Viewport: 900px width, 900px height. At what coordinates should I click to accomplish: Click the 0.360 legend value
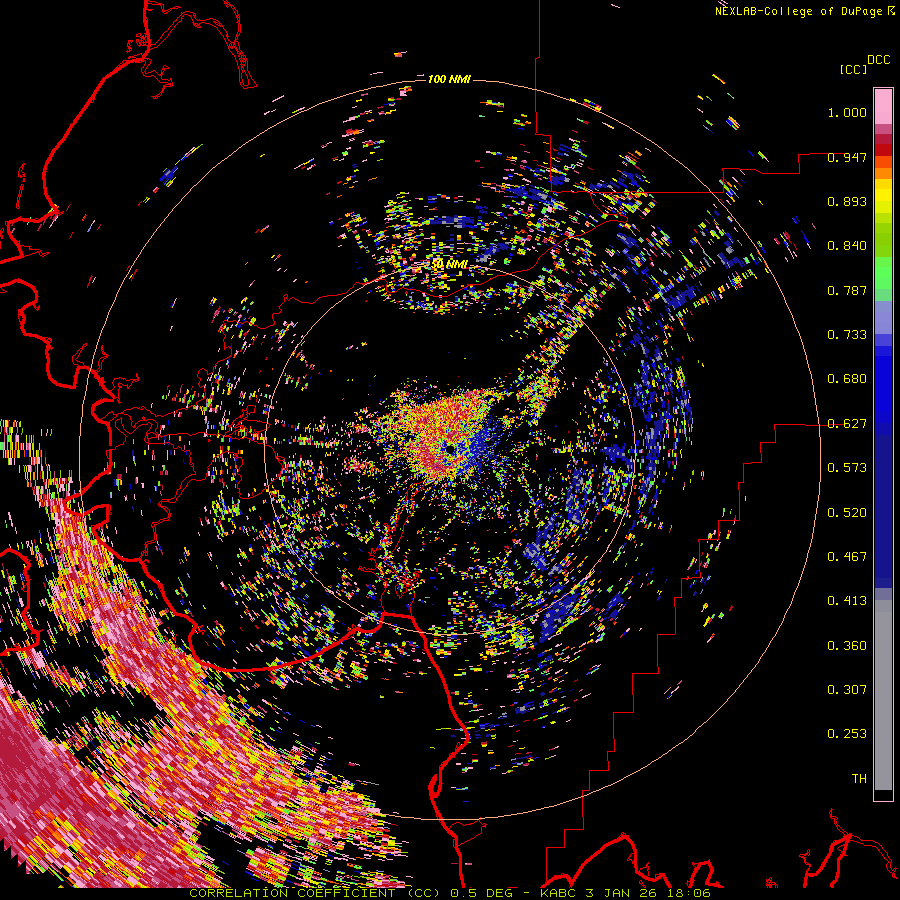coord(847,646)
